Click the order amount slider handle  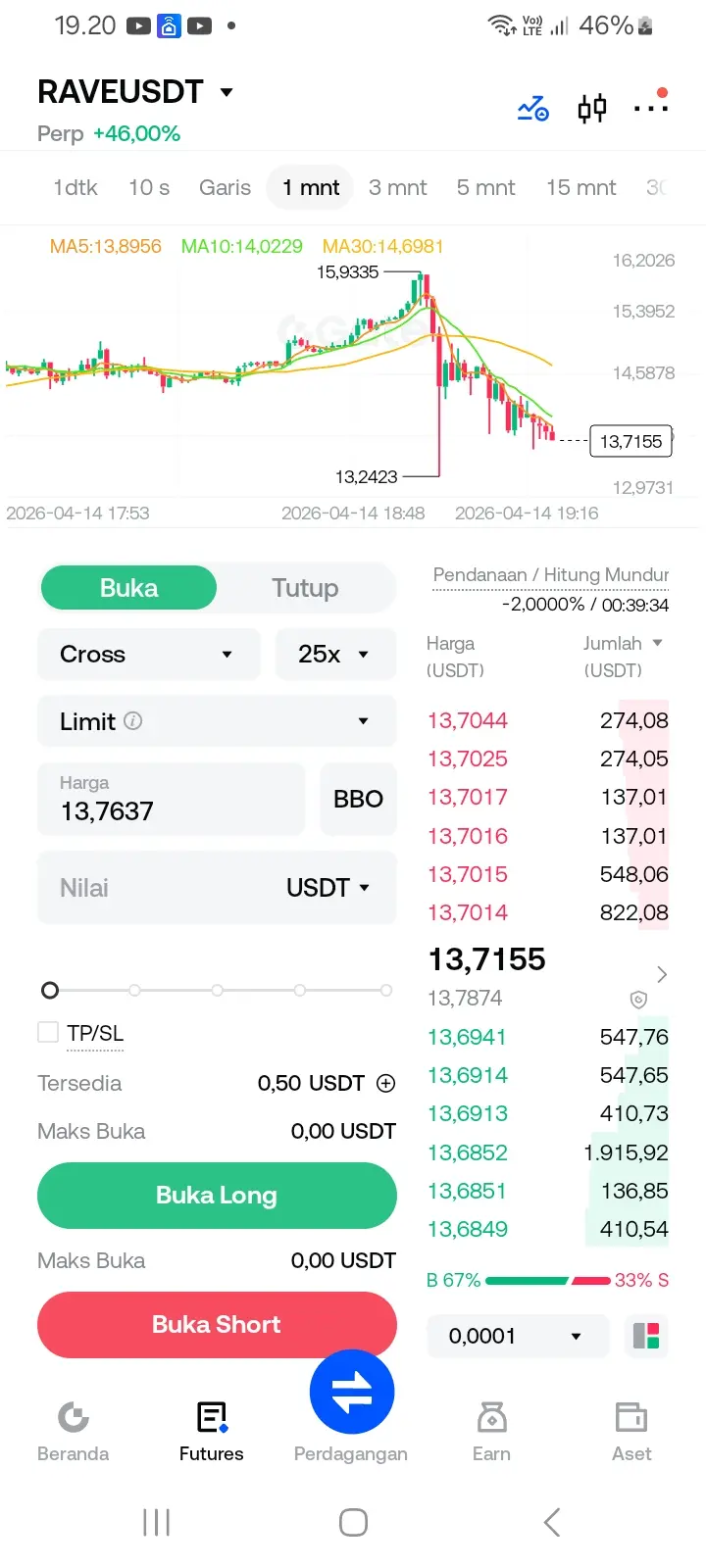pyautogui.click(x=50, y=991)
